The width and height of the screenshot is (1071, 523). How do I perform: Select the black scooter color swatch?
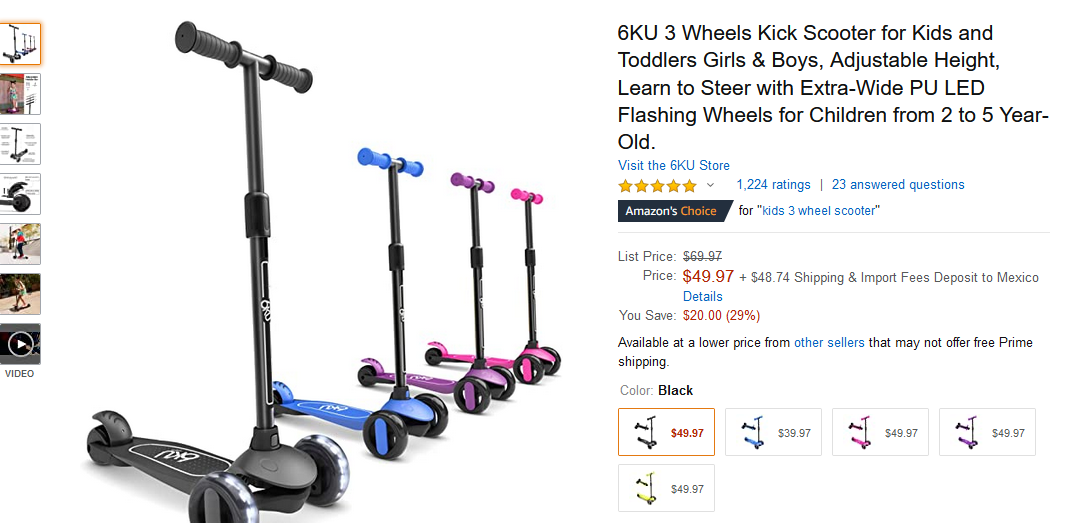coord(666,432)
